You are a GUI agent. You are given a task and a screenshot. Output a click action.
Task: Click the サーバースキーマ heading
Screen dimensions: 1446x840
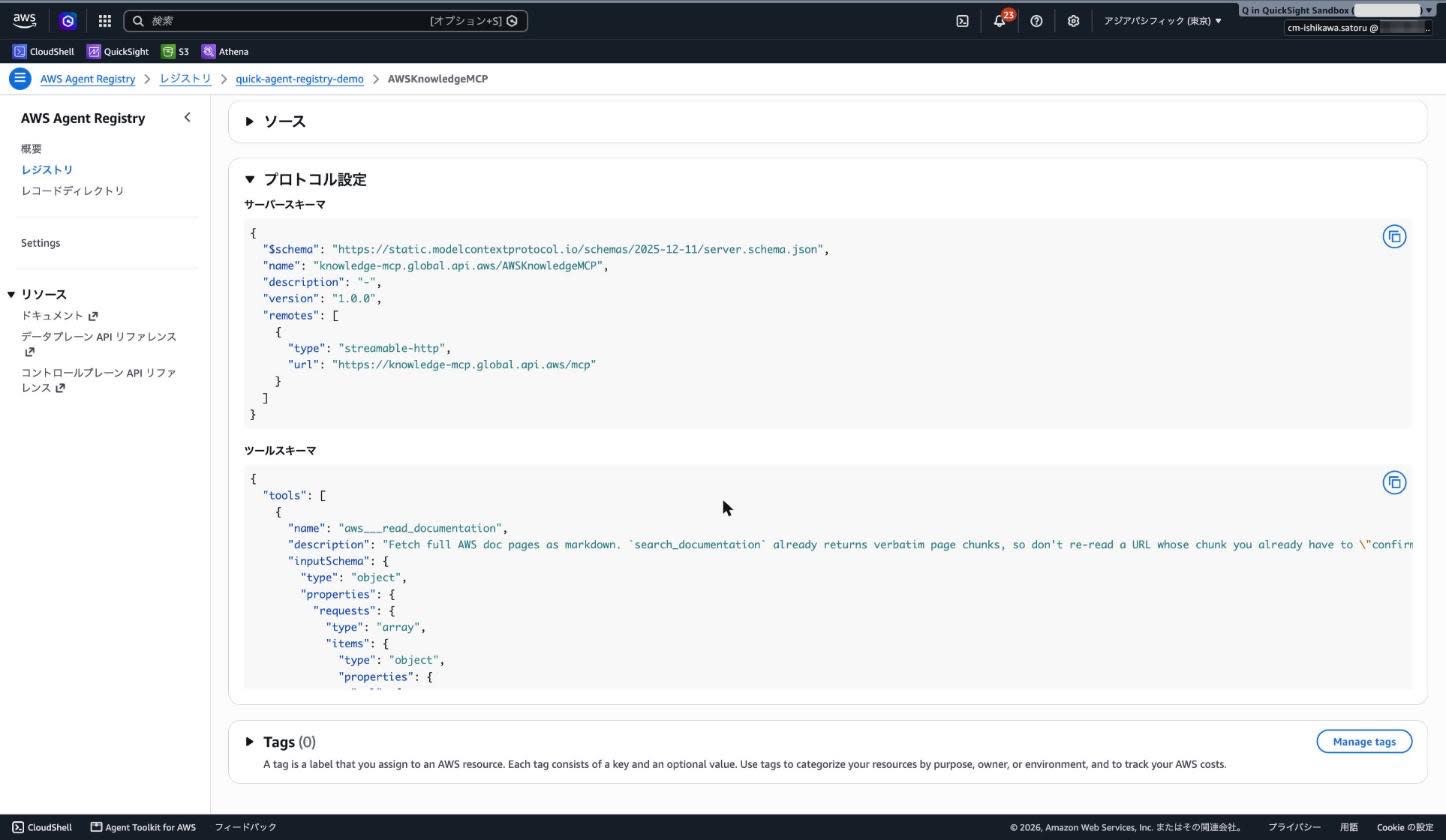tap(284, 205)
